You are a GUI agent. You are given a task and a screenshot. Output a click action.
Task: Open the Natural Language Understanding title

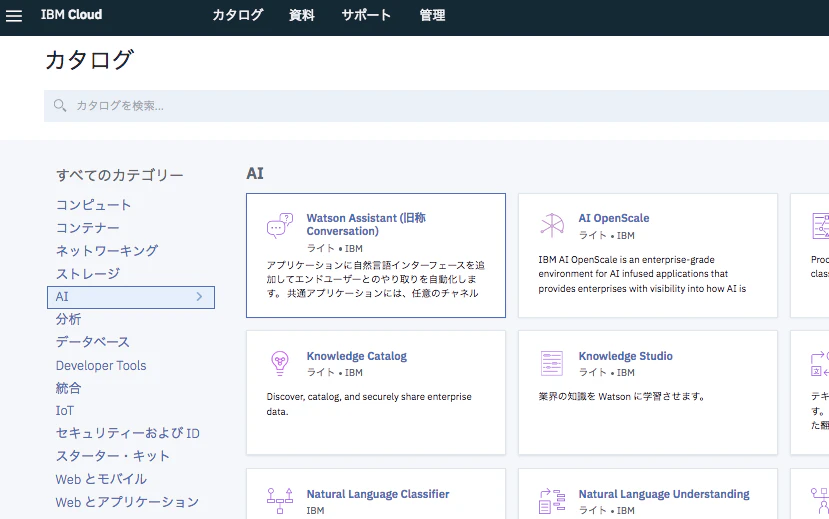coord(664,494)
